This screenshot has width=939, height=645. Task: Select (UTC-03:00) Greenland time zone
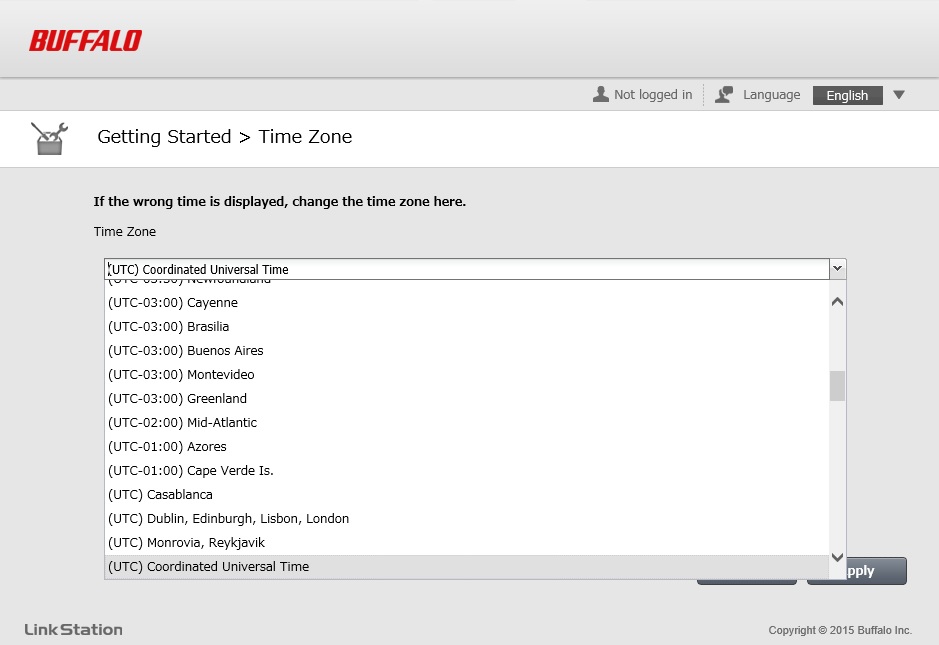pos(177,399)
